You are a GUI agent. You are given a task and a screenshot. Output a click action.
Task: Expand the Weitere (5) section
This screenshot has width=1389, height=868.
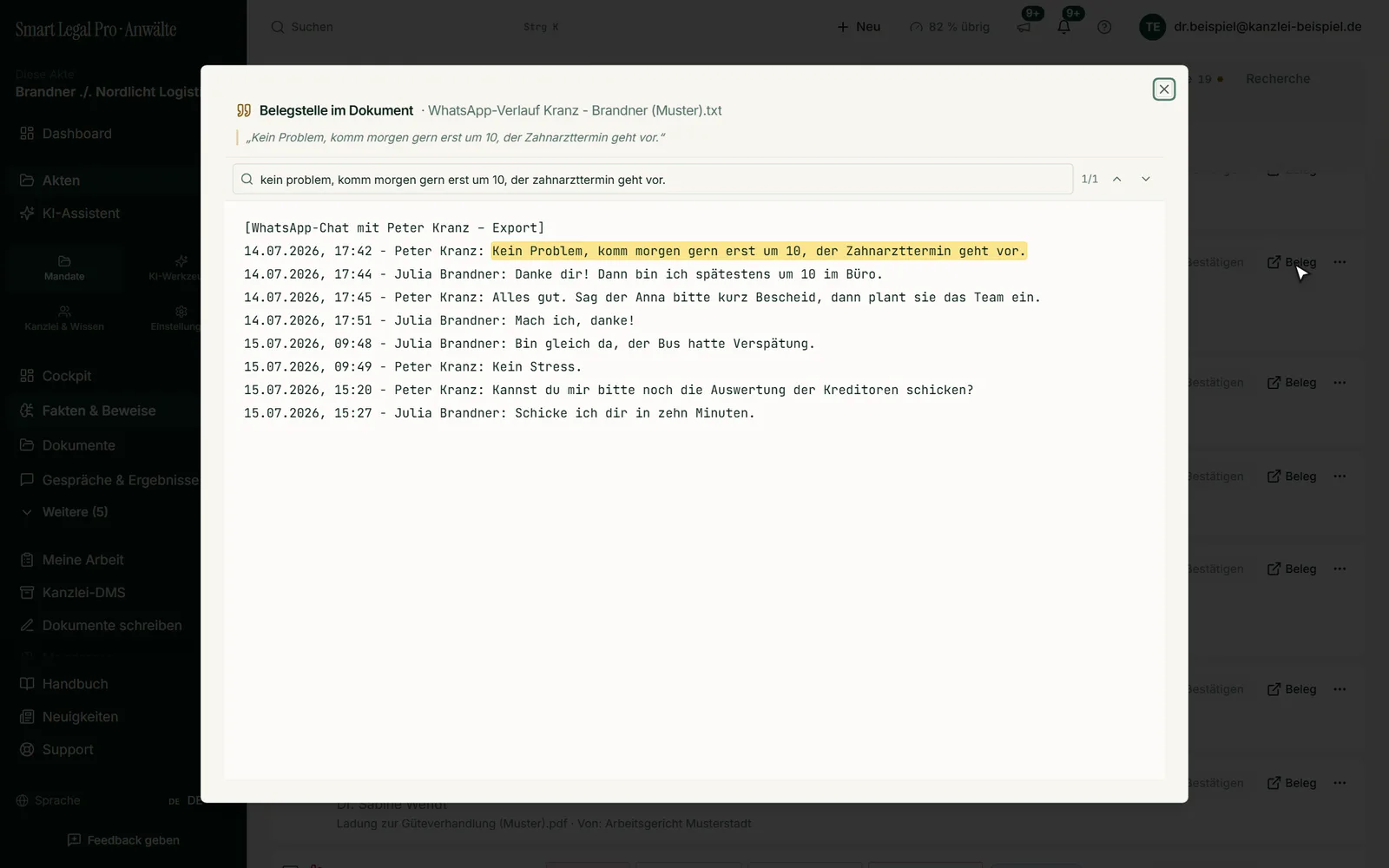pos(75,512)
